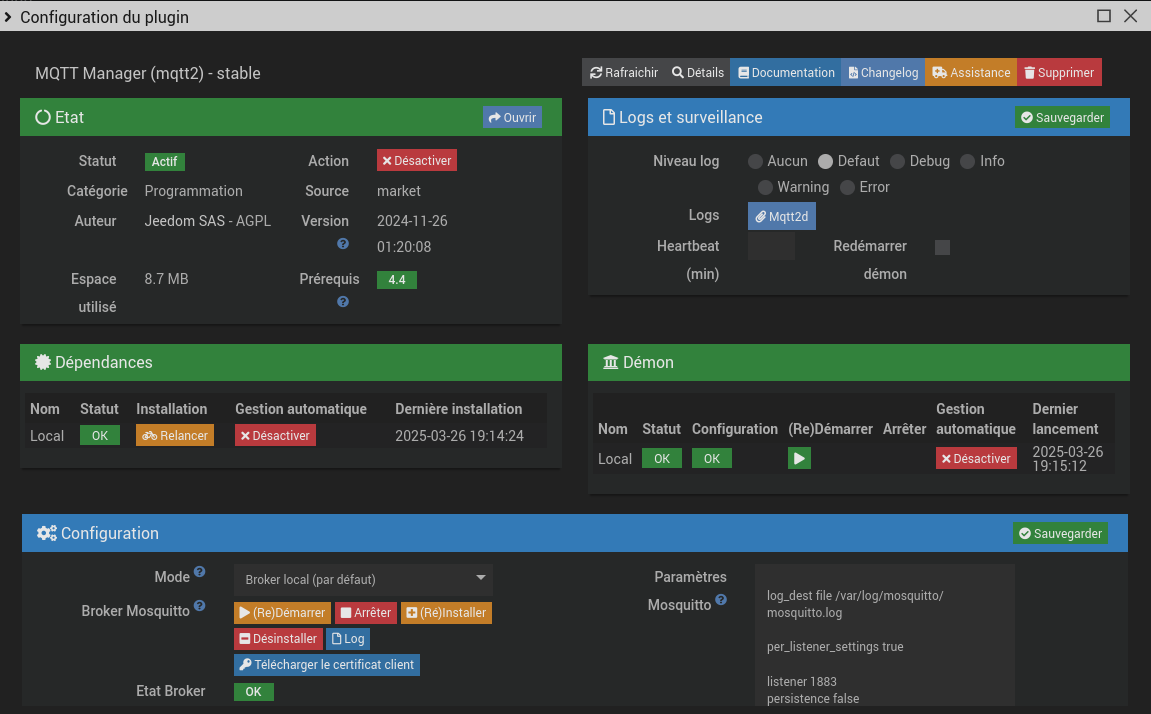Viewport: 1151px width, 714px height.
Task: Click help icon under Prérequis label
Action: [343, 302]
